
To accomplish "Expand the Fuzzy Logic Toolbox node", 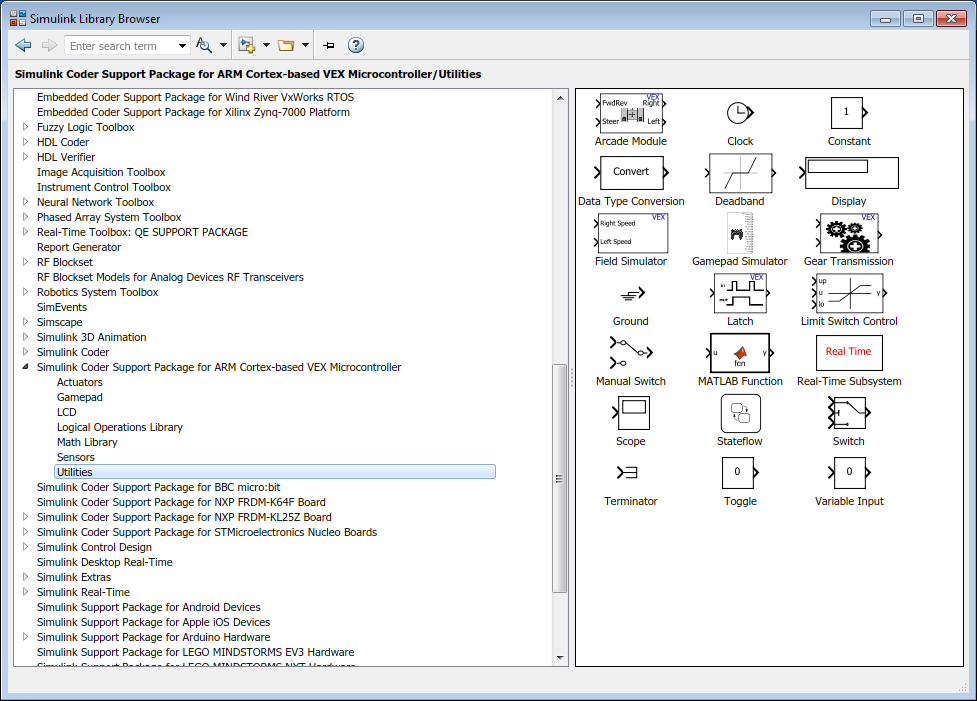I will click(x=26, y=127).
